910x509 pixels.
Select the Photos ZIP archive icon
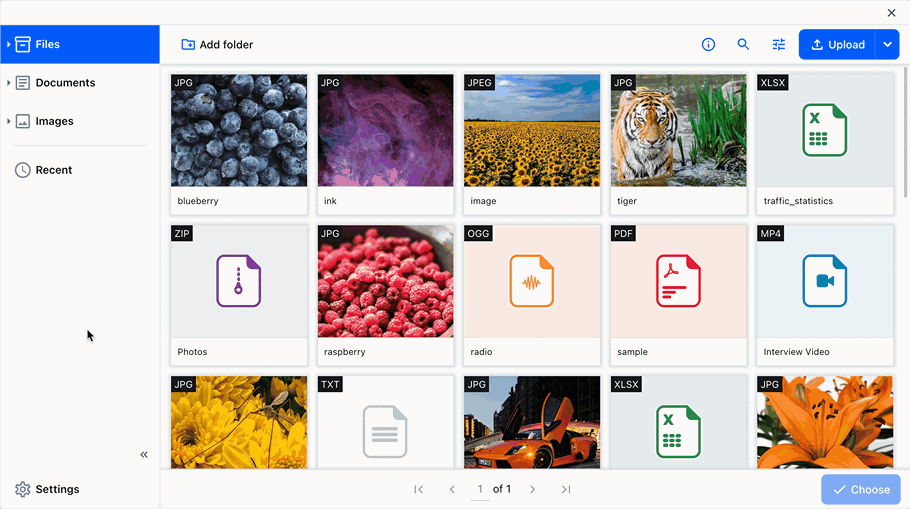[238, 282]
